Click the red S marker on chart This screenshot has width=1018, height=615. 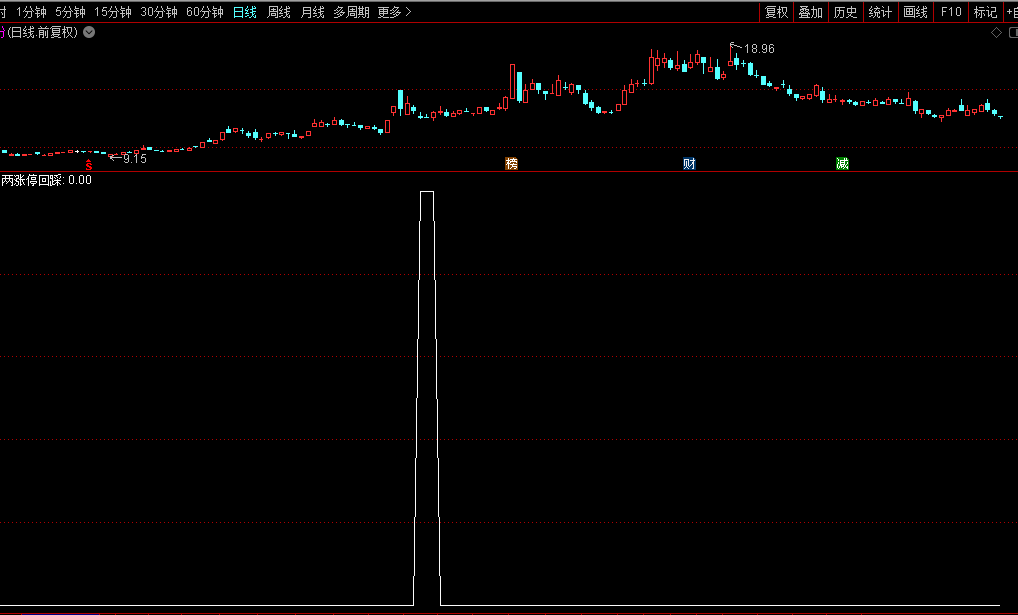[x=88, y=164]
